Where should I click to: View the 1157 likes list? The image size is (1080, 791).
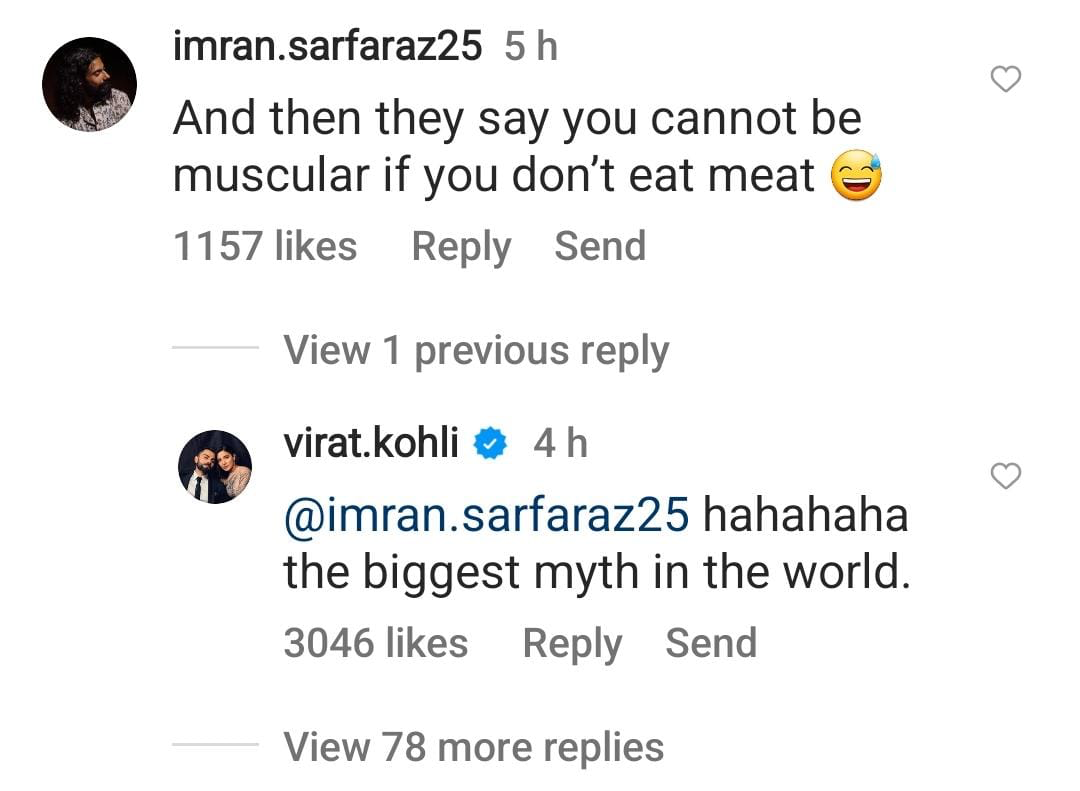(265, 246)
